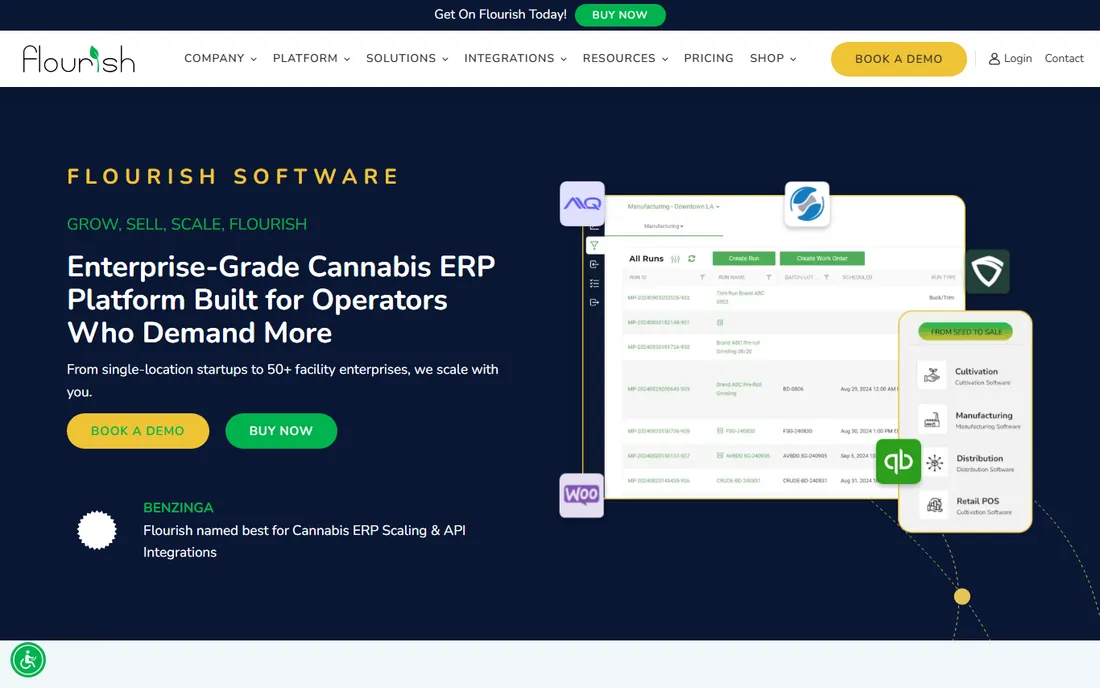The image size is (1100, 688).
Task: Click the WooCommerce integration icon
Action: 582,495
